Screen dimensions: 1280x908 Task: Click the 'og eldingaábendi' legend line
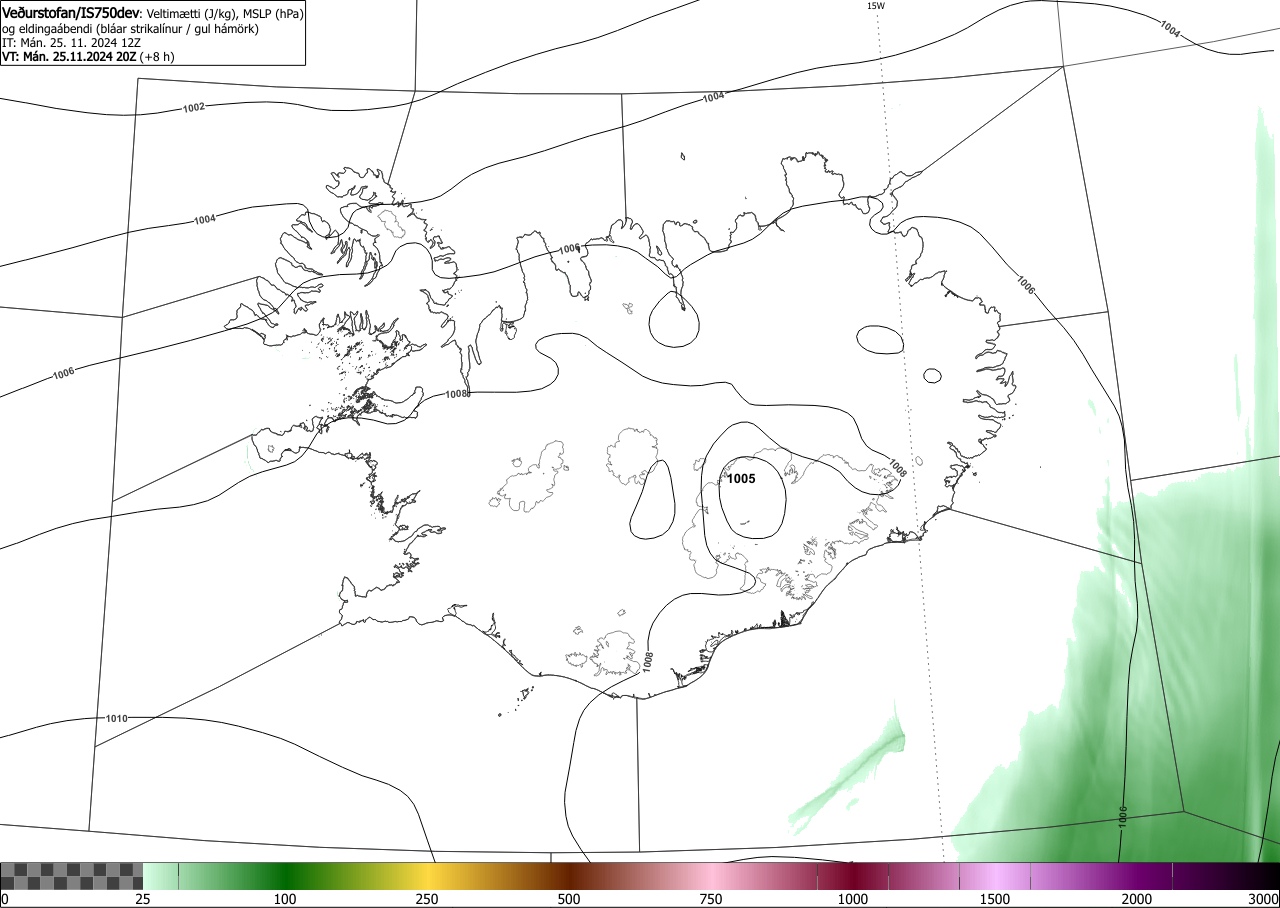(130, 29)
